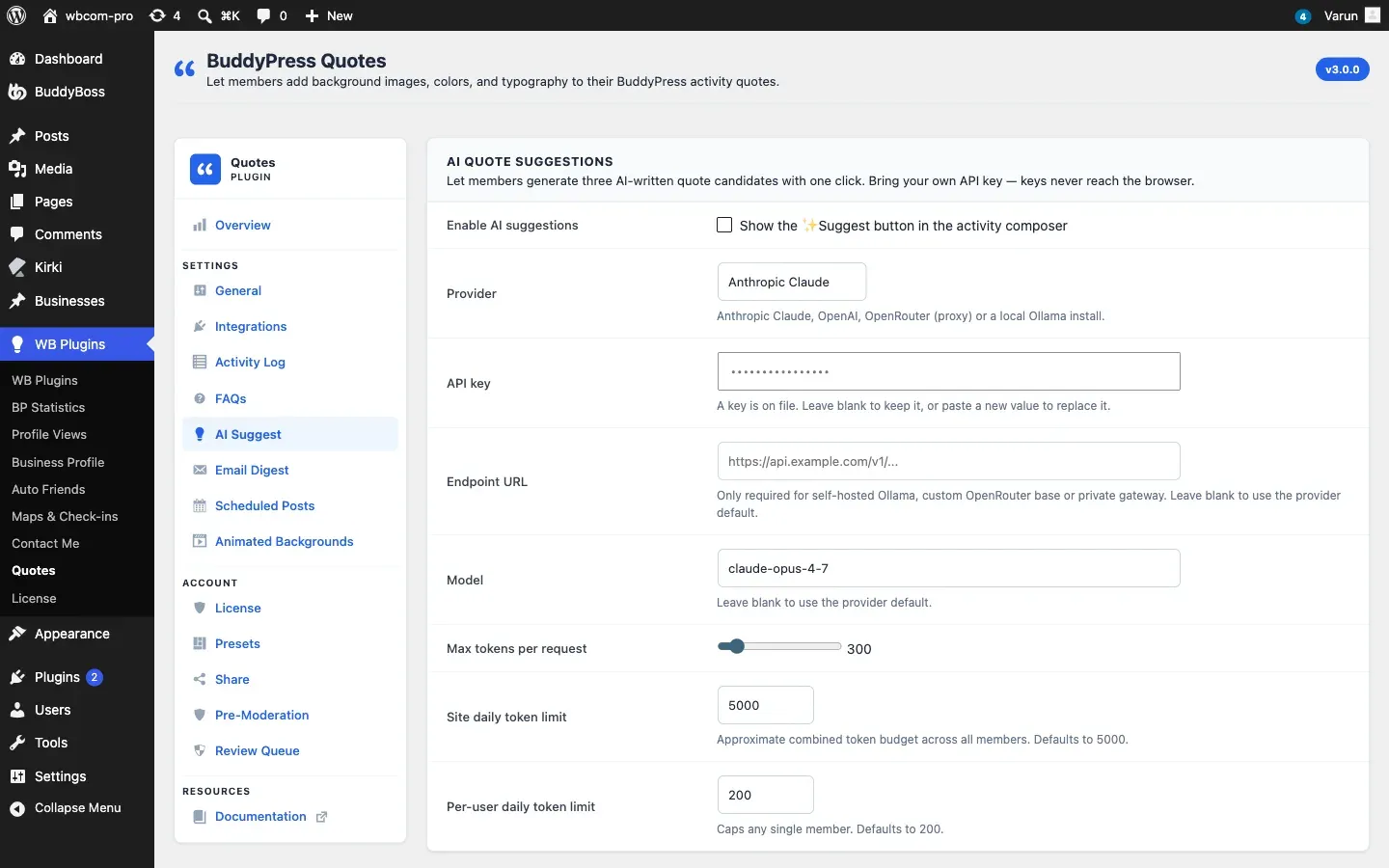Open the comments bubble icon in admin bar
1389x868 pixels.
click(x=264, y=15)
